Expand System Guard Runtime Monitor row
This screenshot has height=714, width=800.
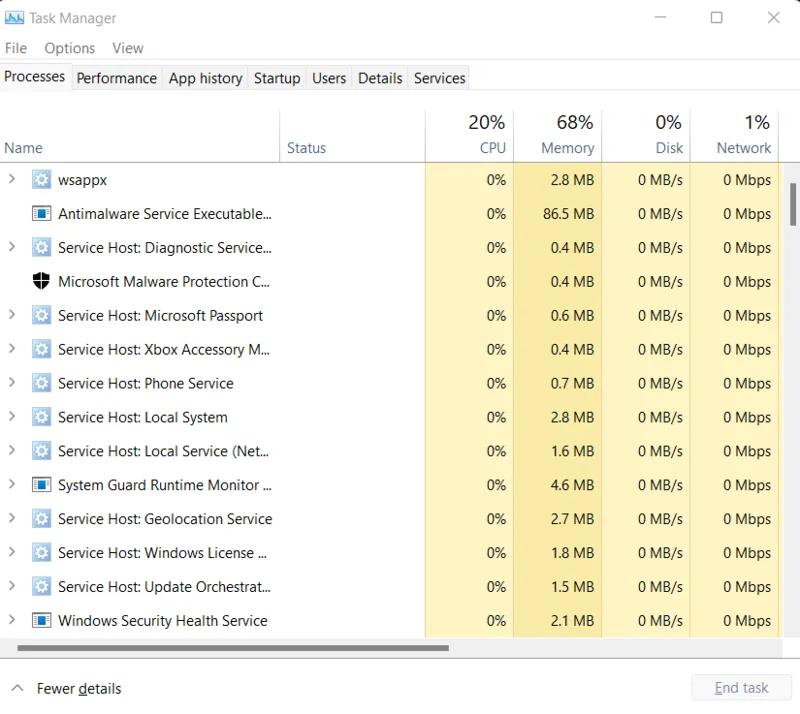click(x=12, y=484)
